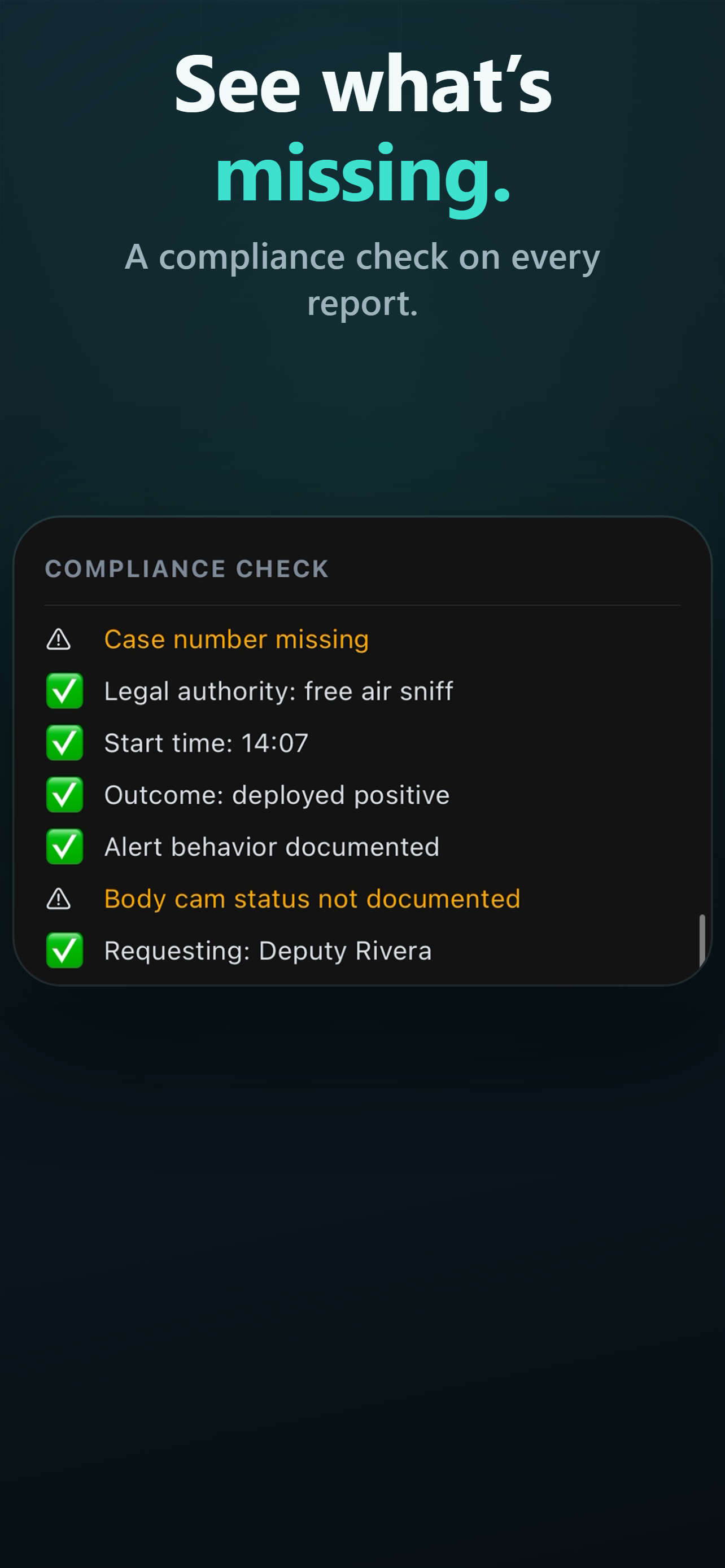This screenshot has height=1568, width=725.
Task: Tap the teal missing. headline word
Action: click(x=363, y=176)
